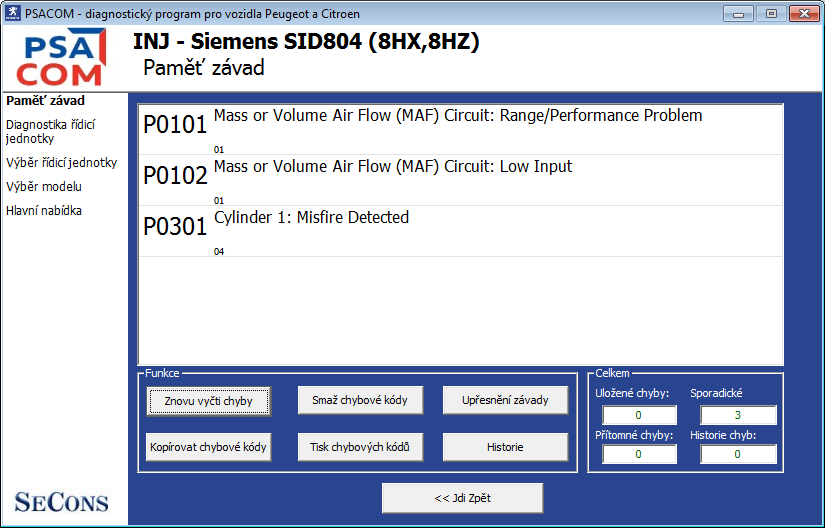Return to Hlavní nabídka
825x528 pixels.
click(44, 210)
